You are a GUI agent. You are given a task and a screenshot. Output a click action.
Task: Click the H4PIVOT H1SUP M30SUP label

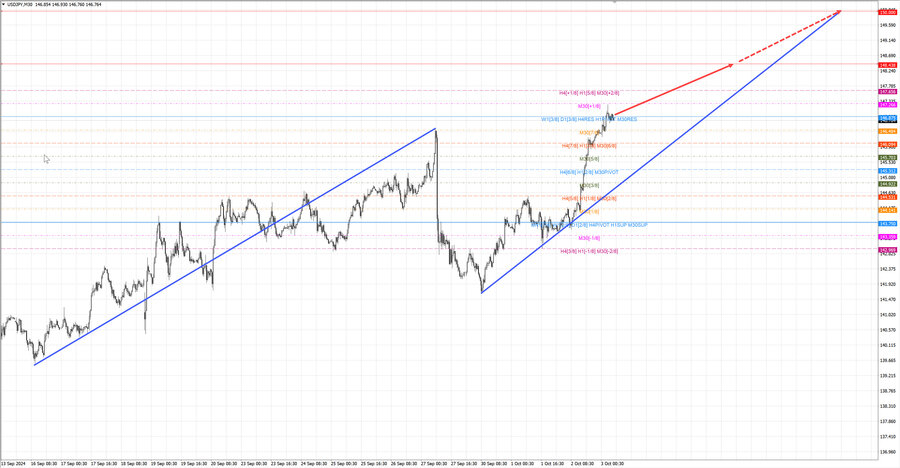(x=618, y=225)
